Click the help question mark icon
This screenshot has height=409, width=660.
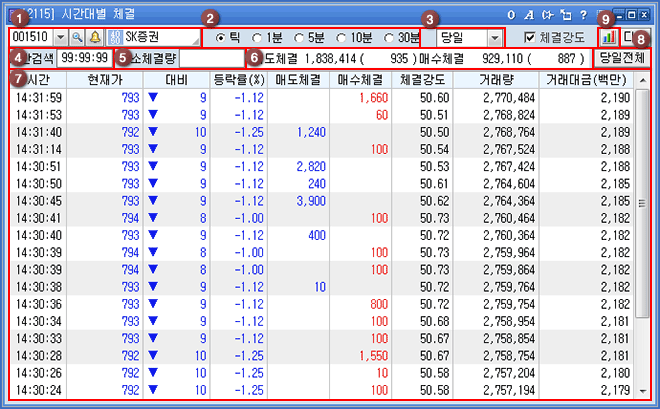click(582, 15)
